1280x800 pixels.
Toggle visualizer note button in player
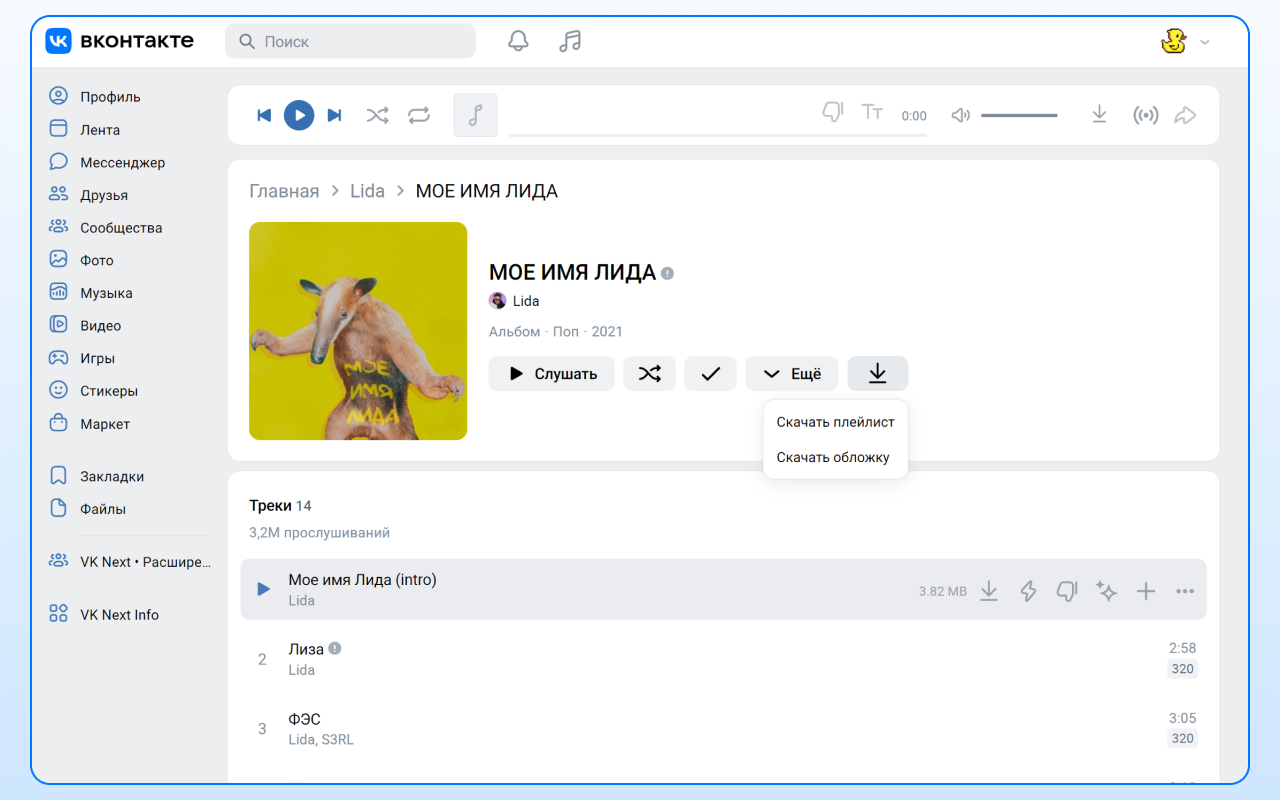click(x=475, y=114)
